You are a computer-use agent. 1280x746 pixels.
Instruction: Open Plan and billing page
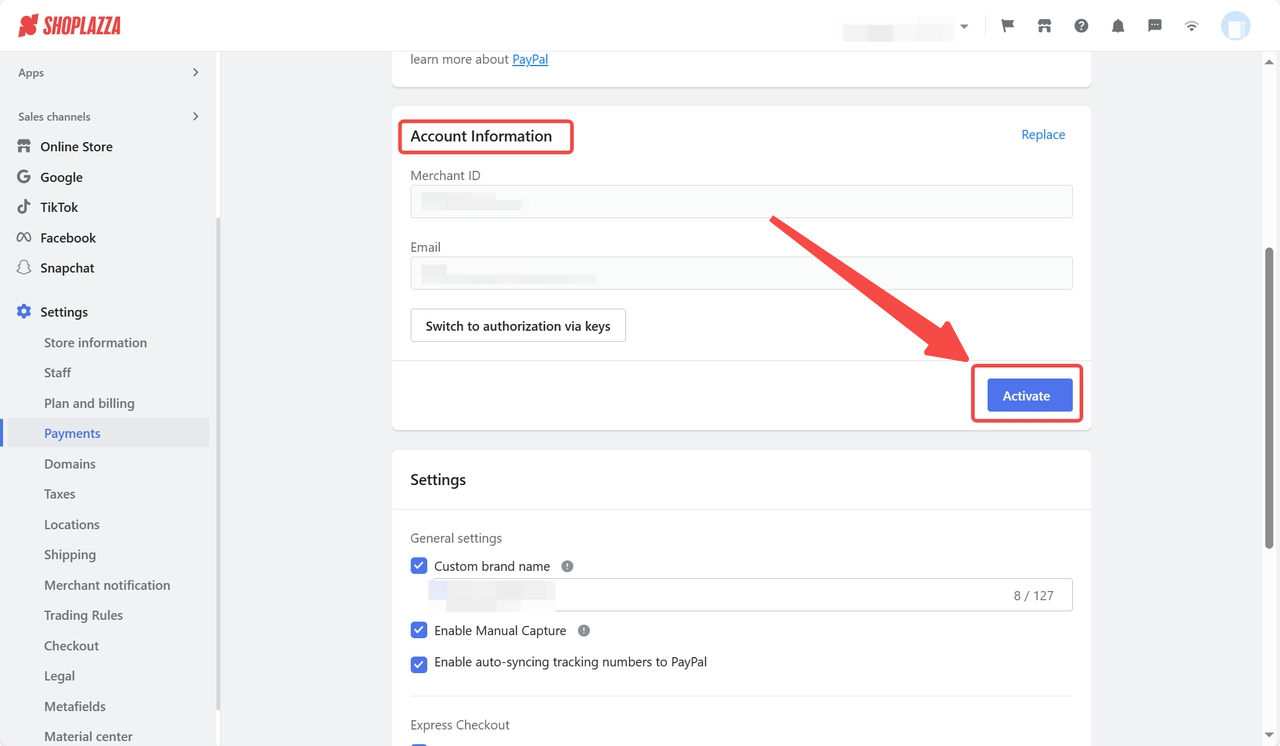pyautogui.click(x=89, y=403)
